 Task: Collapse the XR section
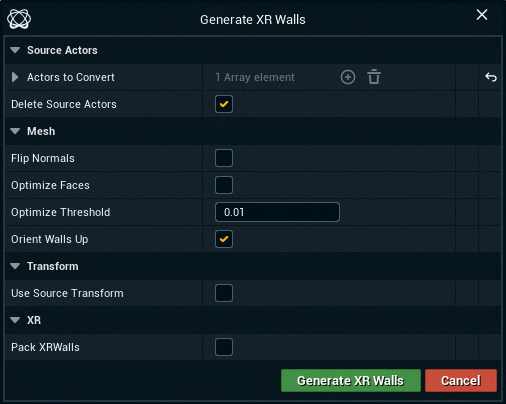pyautogui.click(x=15, y=320)
